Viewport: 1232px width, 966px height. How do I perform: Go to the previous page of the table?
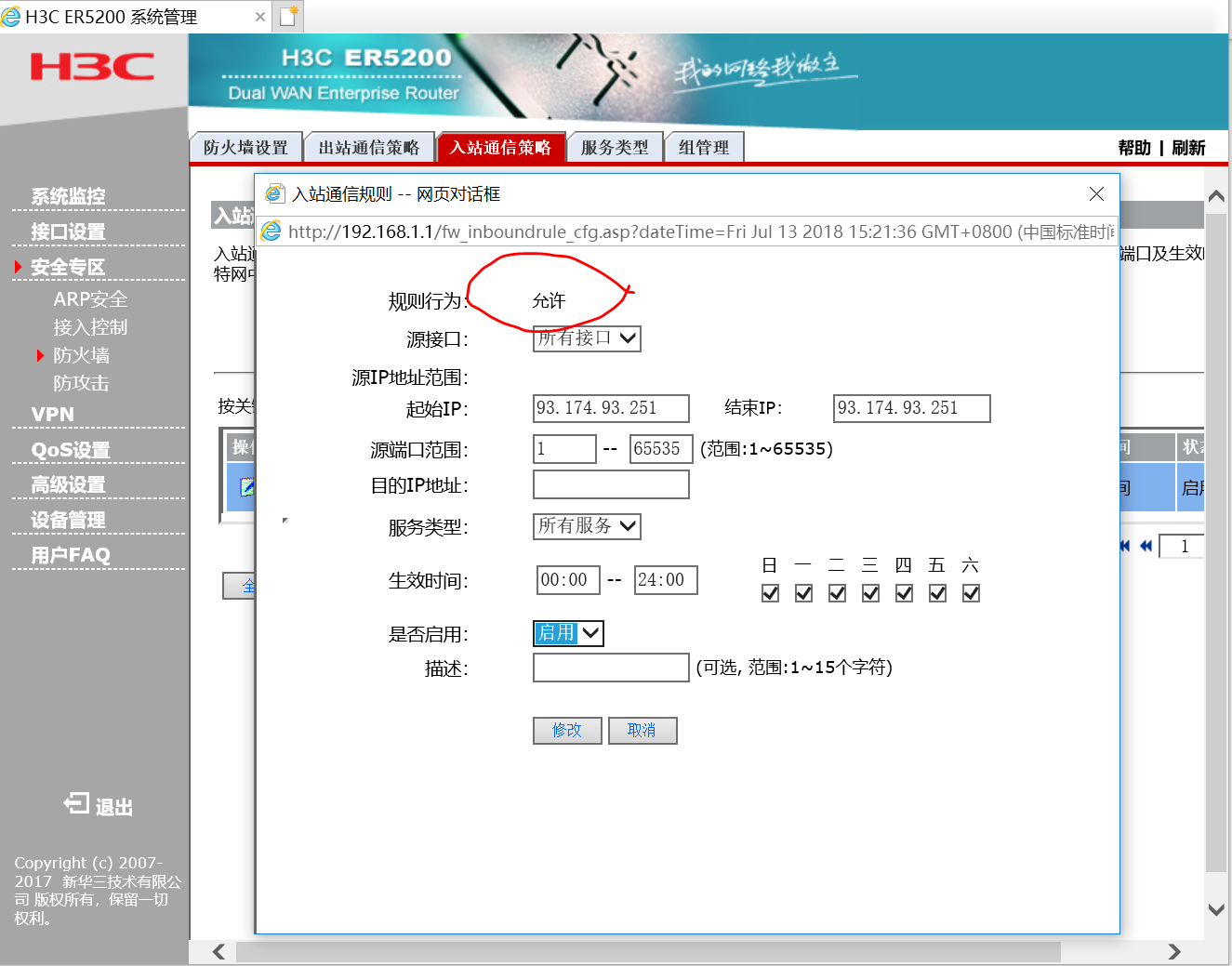point(1146,546)
